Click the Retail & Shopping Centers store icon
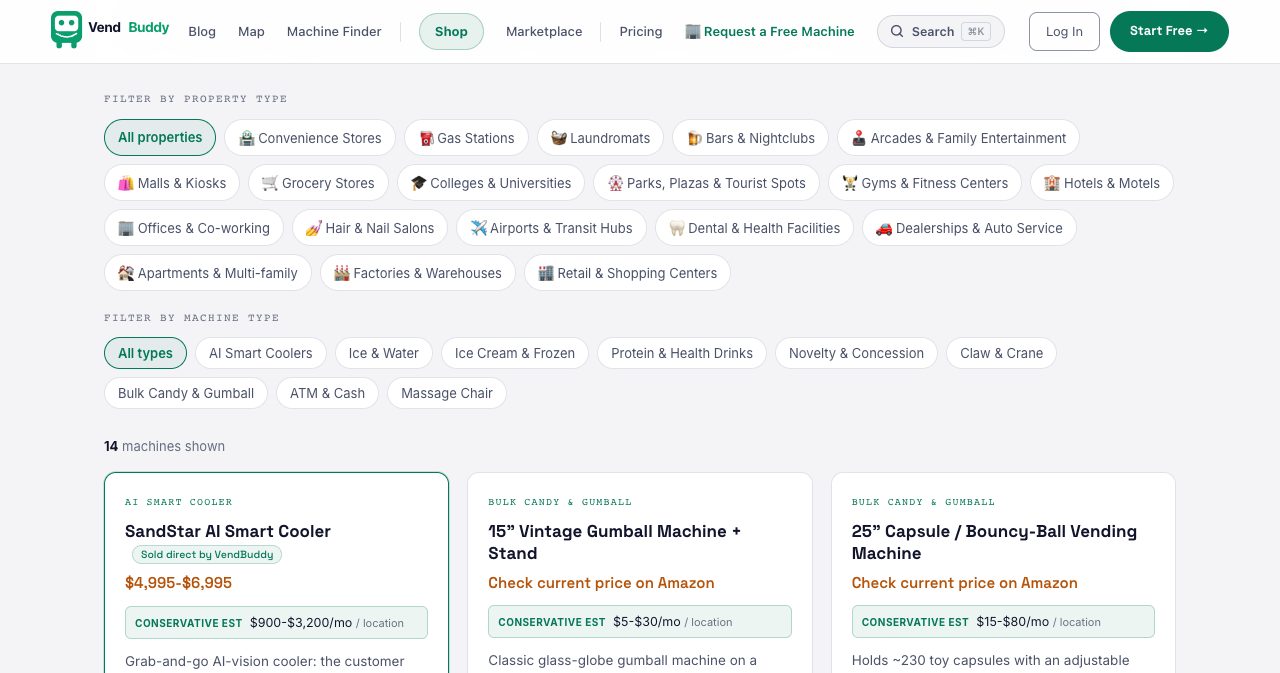 point(546,273)
